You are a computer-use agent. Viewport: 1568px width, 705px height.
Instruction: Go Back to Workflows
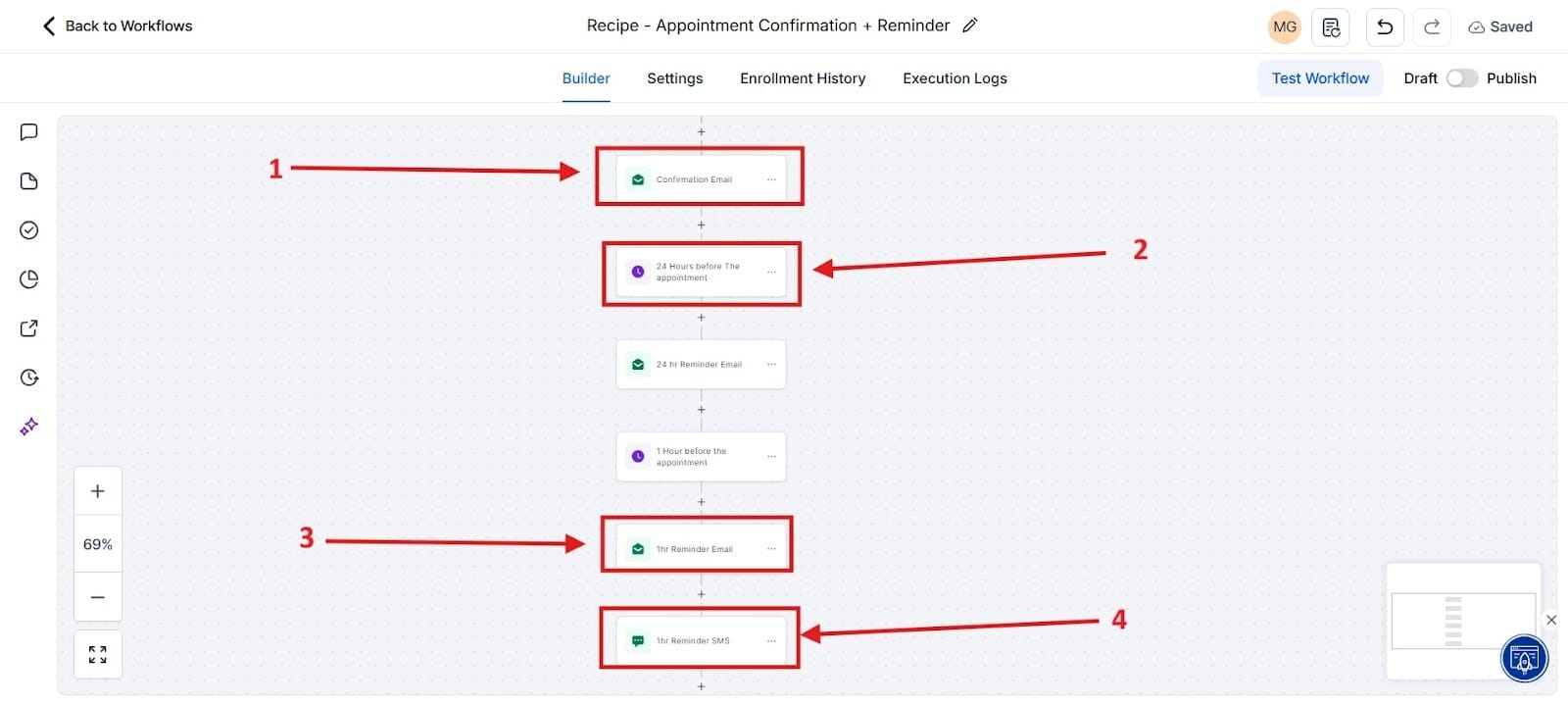[x=118, y=26]
